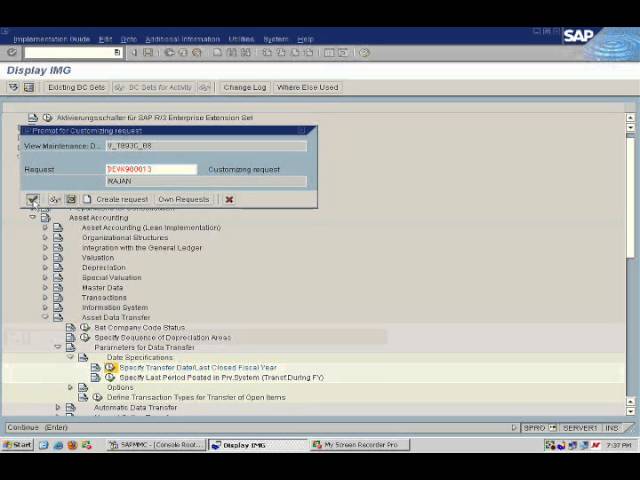Expand the Automatic Data Transfer node
The image size is (640, 480).
point(58,407)
